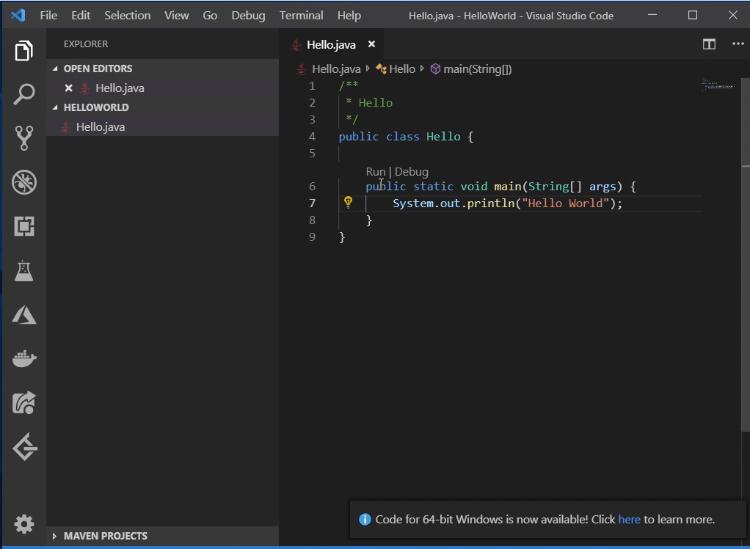The width and height of the screenshot is (750, 549).
Task: Click the code minimap preview
Action: 719,85
